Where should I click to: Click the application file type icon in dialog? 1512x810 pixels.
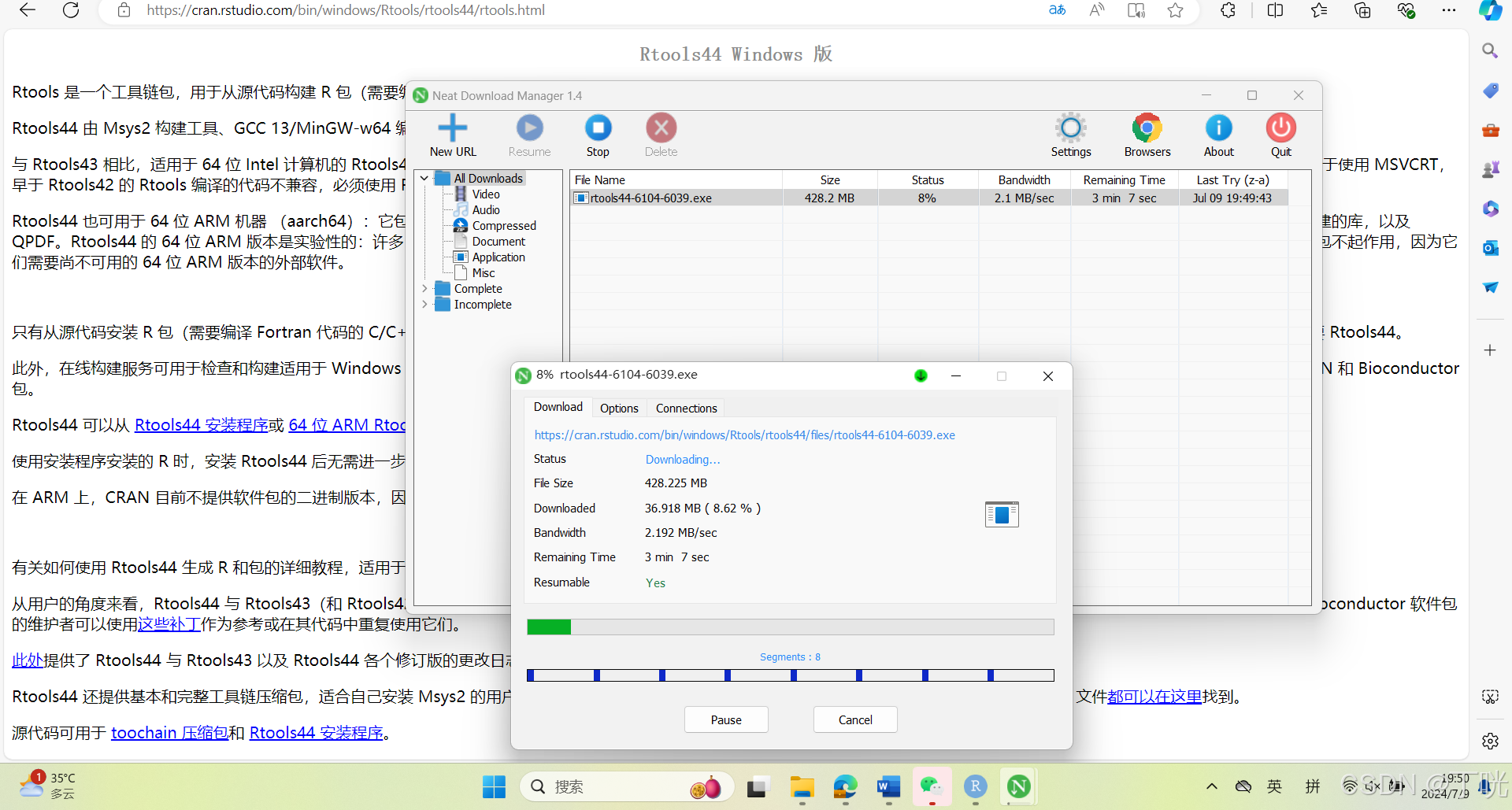tap(1002, 514)
